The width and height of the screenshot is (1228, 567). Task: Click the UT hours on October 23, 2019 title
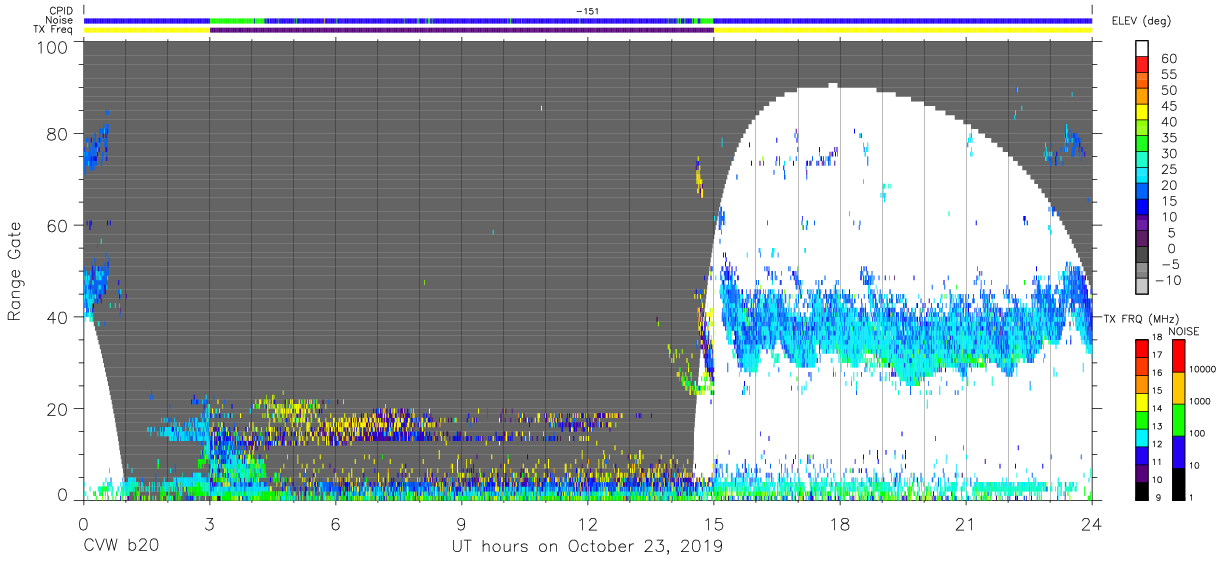pyautogui.click(x=587, y=546)
